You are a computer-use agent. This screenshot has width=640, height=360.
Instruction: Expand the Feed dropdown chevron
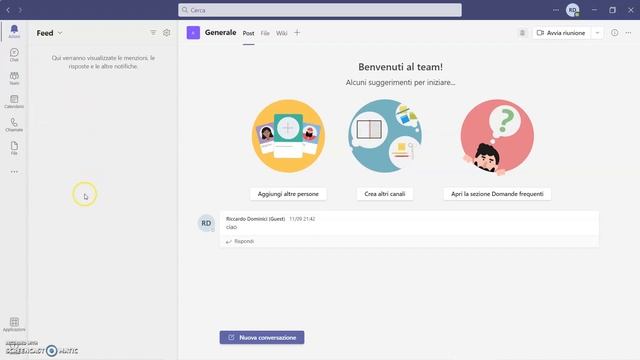click(x=60, y=33)
